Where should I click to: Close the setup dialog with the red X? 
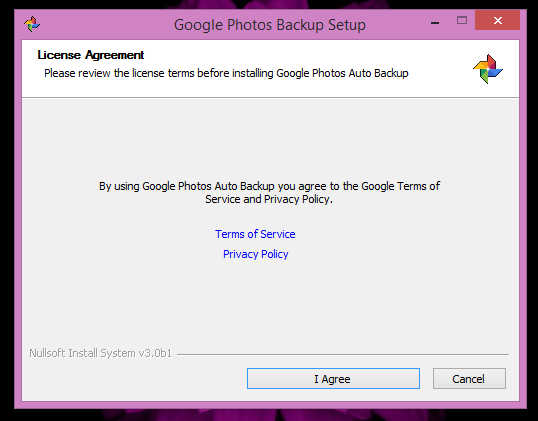point(498,20)
